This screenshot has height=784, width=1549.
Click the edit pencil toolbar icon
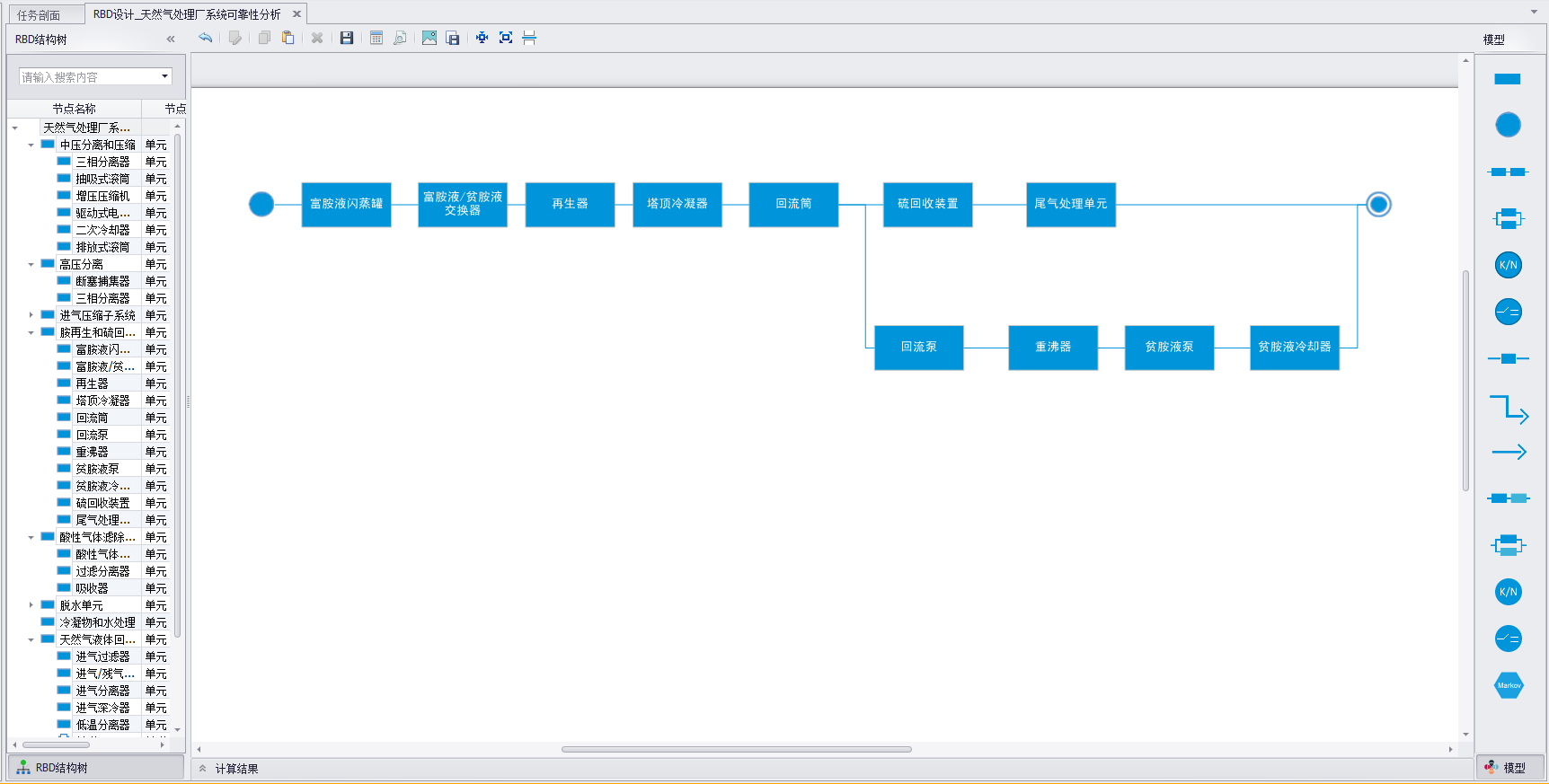tap(235, 38)
